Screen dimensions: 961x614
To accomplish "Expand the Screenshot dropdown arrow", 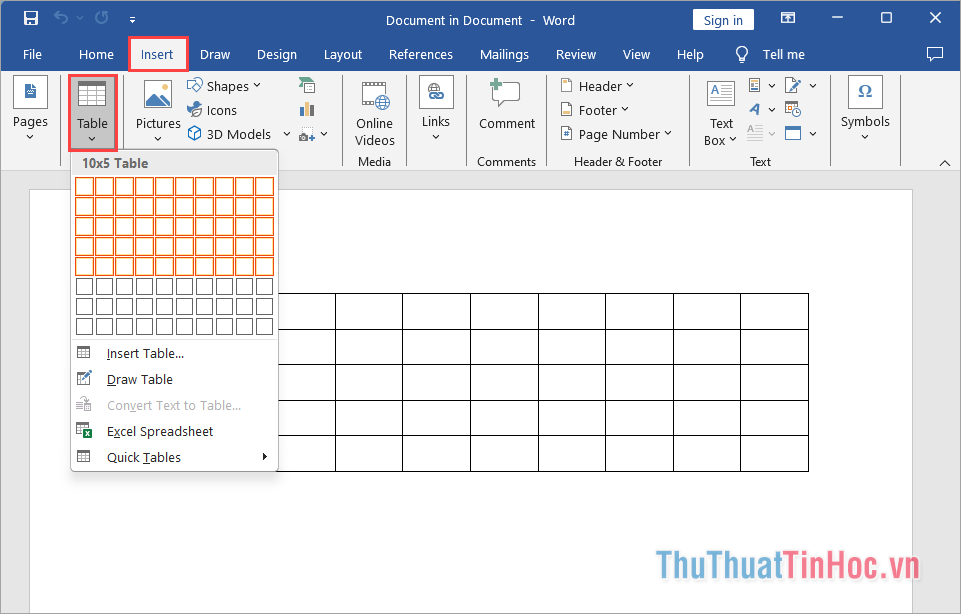I will point(324,134).
